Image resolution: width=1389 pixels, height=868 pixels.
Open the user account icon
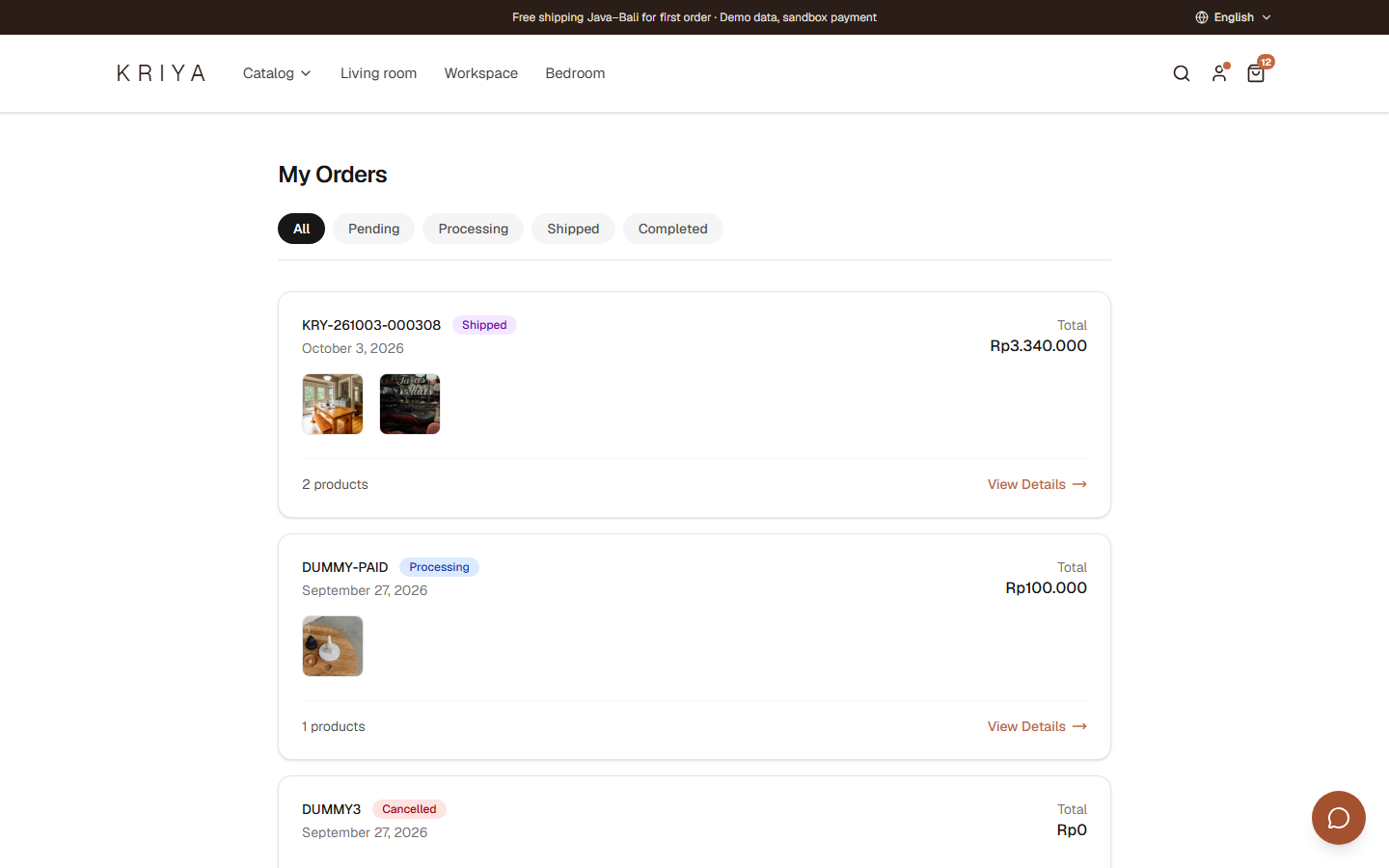(x=1219, y=73)
